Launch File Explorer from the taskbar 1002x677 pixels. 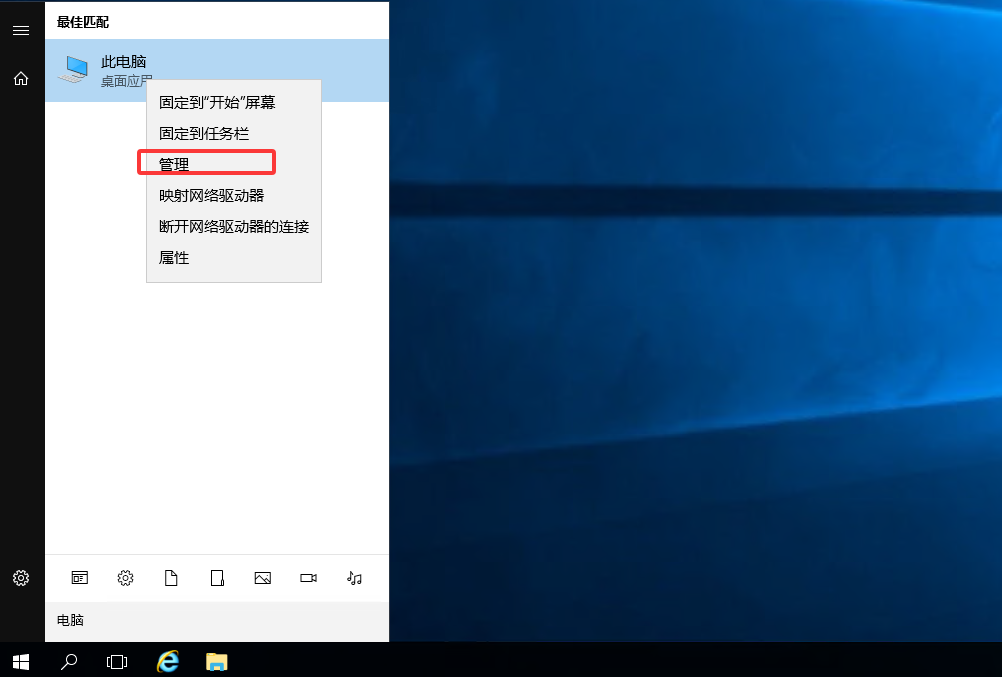(x=216, y=660)
